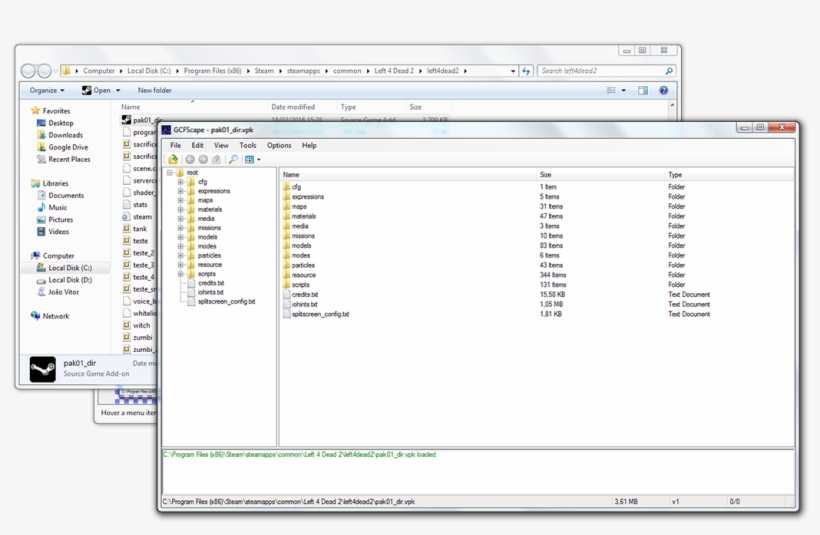820x535 pixels.
Task: Open the Help menu in GCFScape
Action: 309,145
